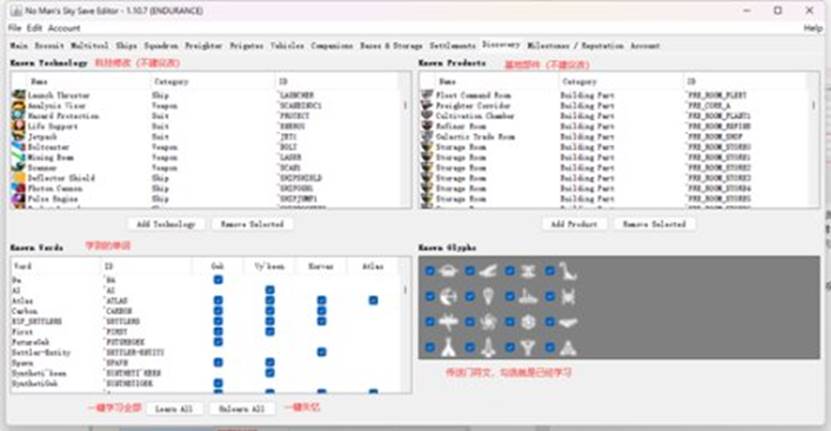Select the Life Support technology icon
The width and height of the screenshot is (831, 431).
pyautogui.click(x=19, y=126)
